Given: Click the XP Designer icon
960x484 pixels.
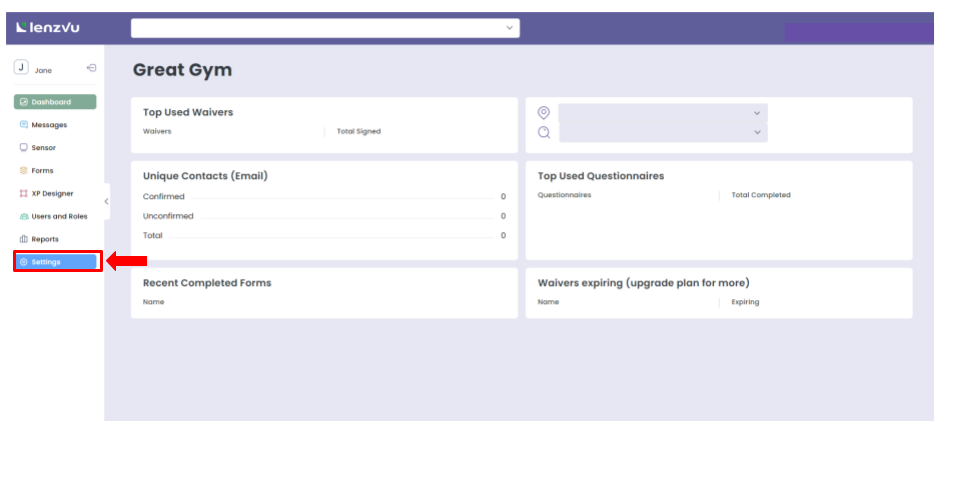Looking at the screenshot, I should tap(24, 193).
